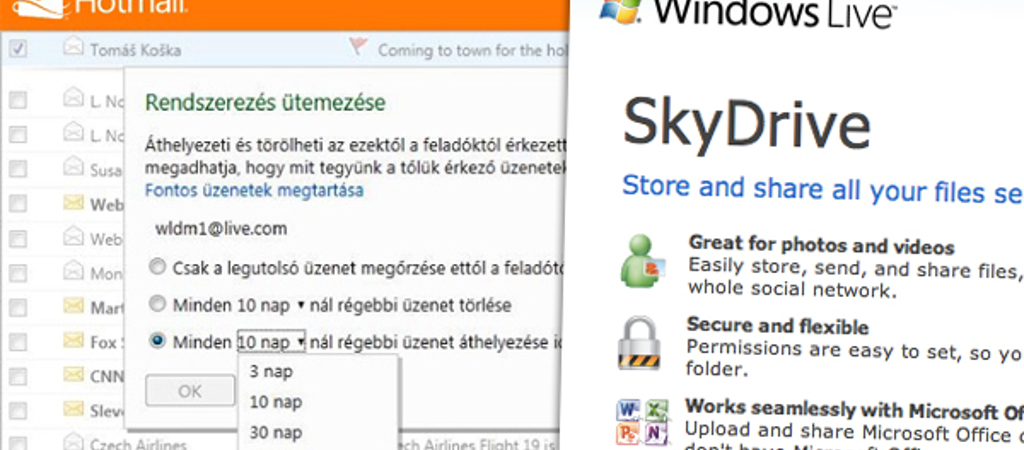
Task: Click the OK button in the dialog
Action: pos(190,391)
